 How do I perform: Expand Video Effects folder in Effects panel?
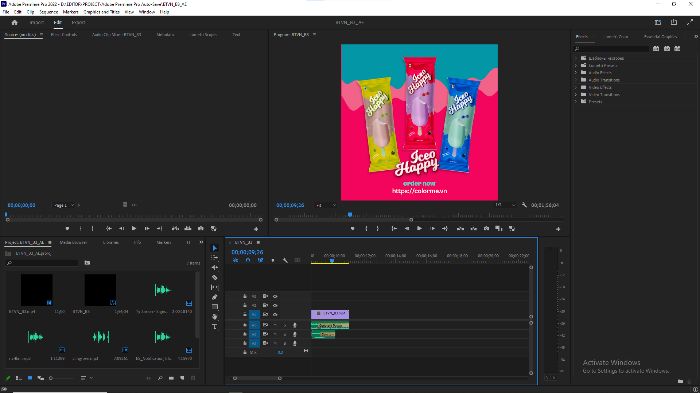pos(576,87)
